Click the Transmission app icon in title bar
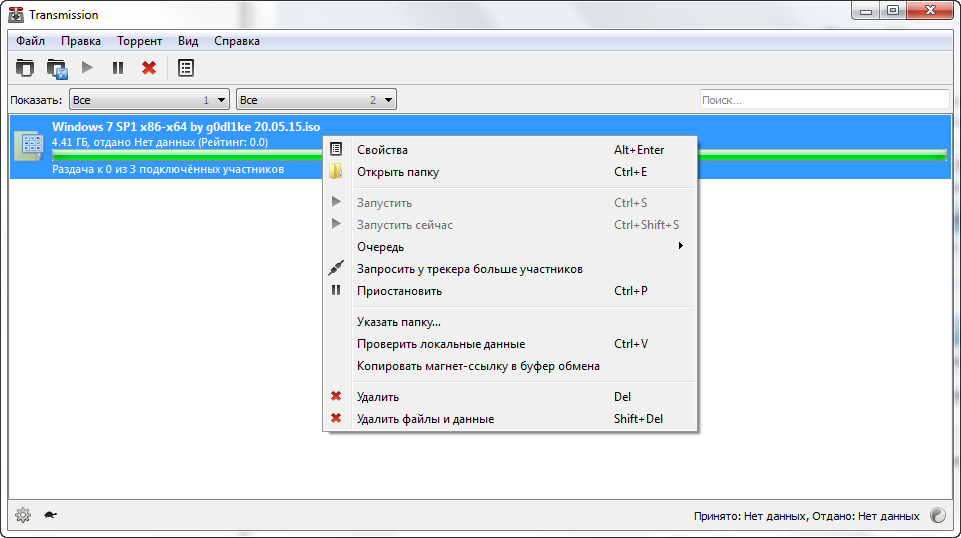 (16, 14)
